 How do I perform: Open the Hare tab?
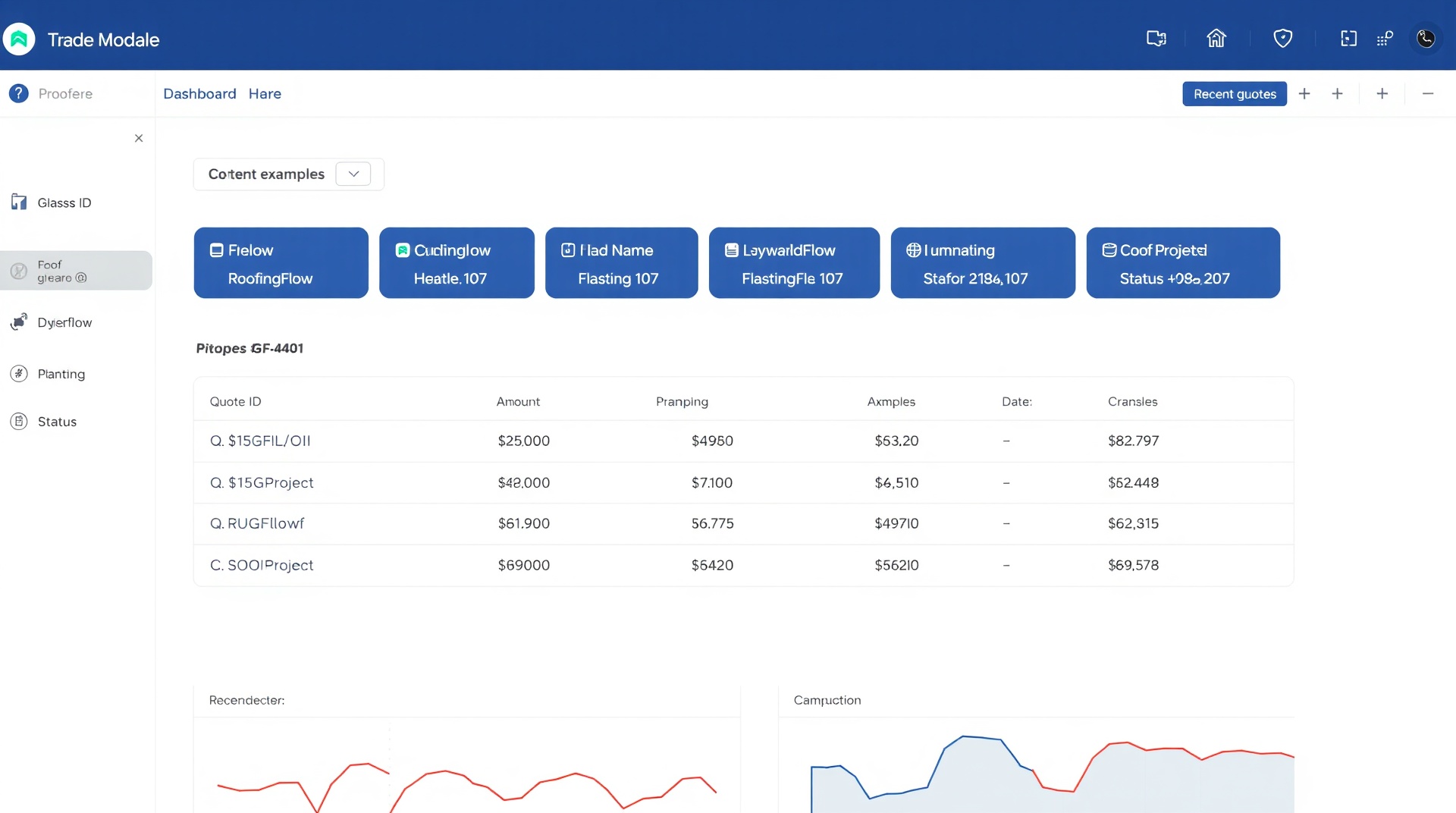coord(265,93)
